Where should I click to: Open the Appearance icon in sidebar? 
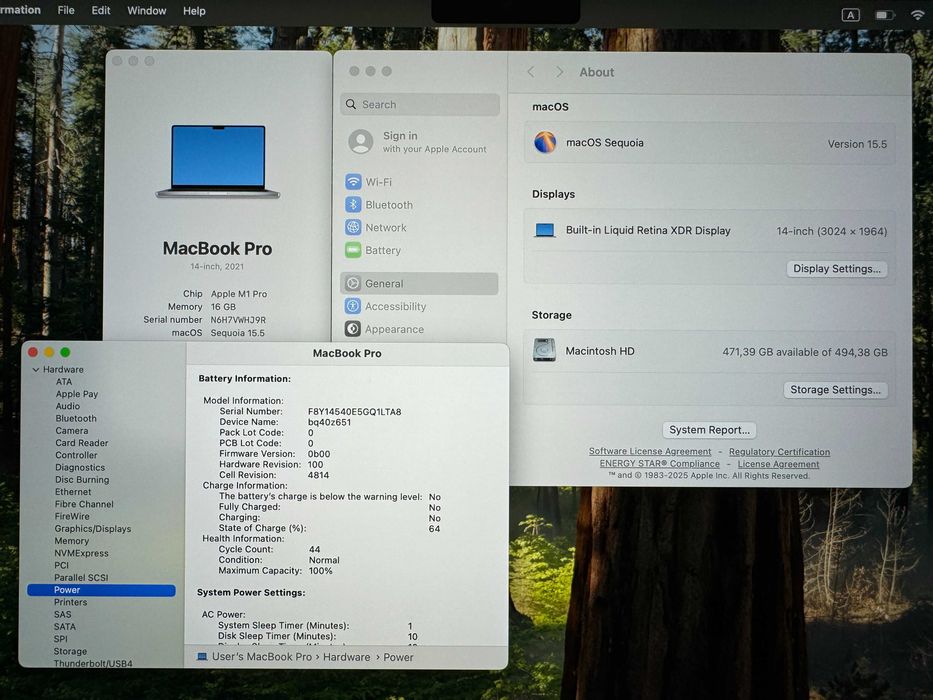click(352, 329)
